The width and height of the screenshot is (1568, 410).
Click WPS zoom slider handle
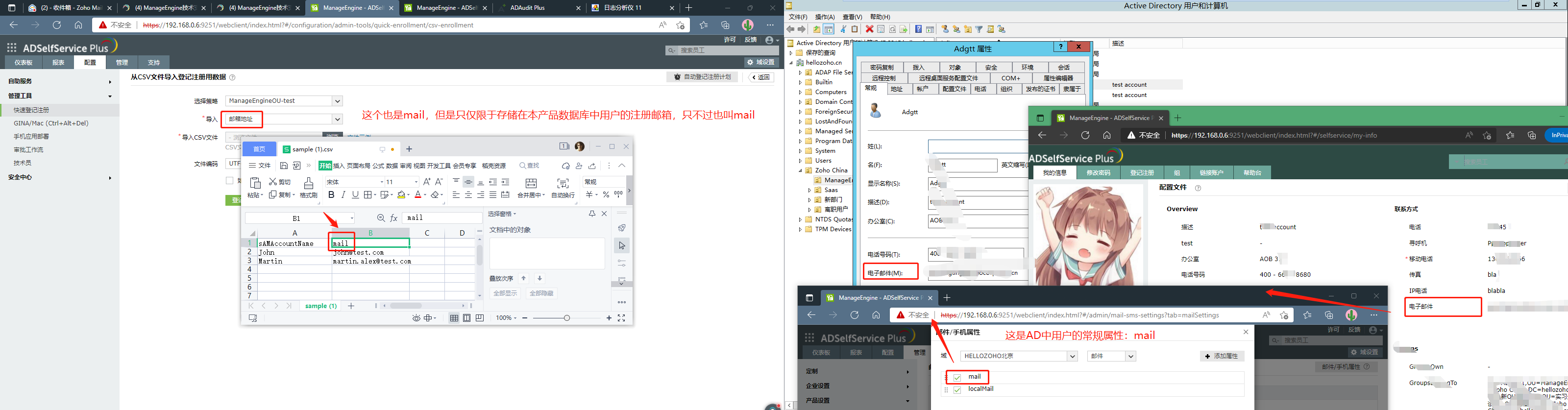(x=567, y=318)
